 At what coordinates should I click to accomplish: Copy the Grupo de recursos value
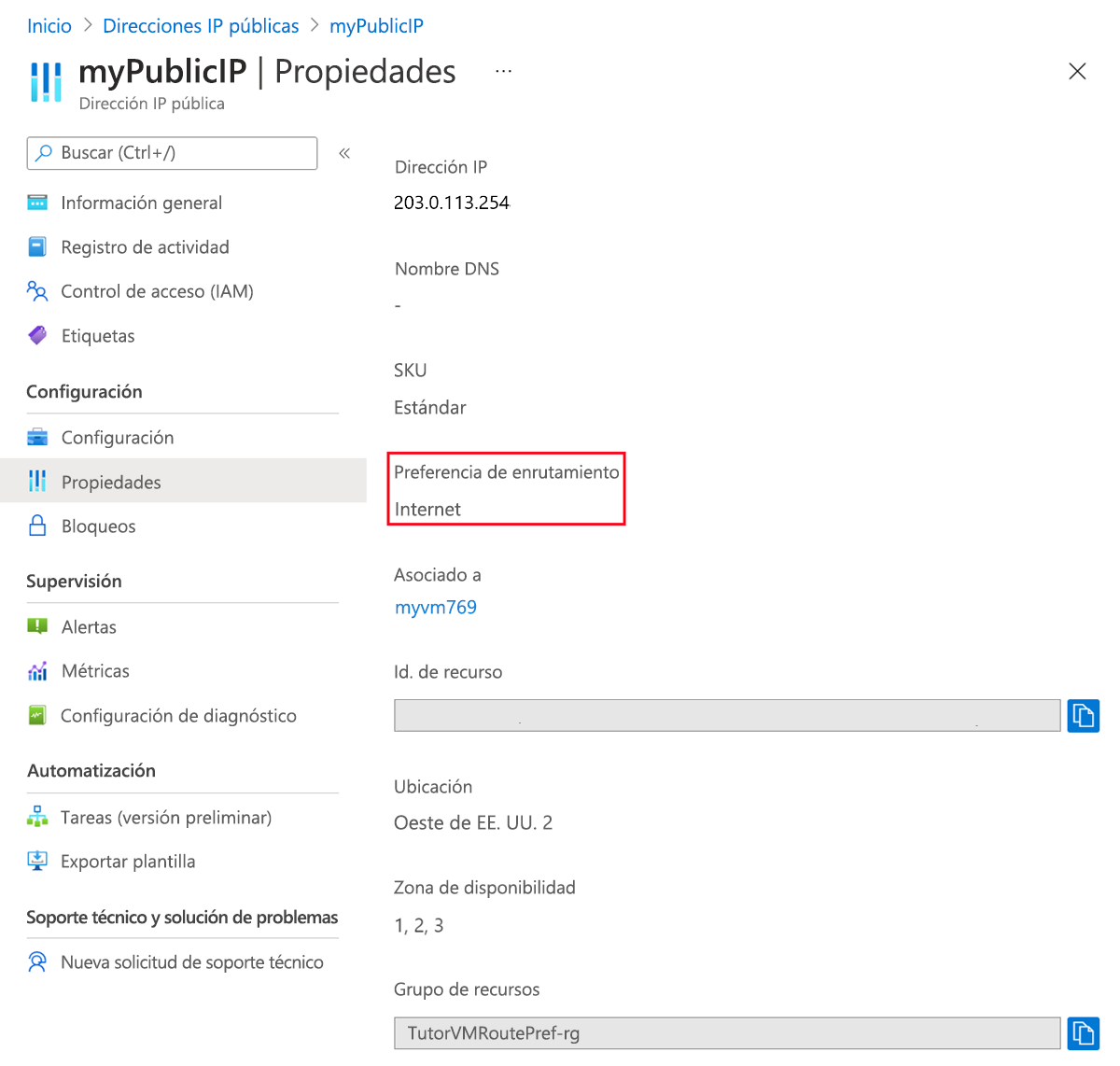tap(1084, 1033)
